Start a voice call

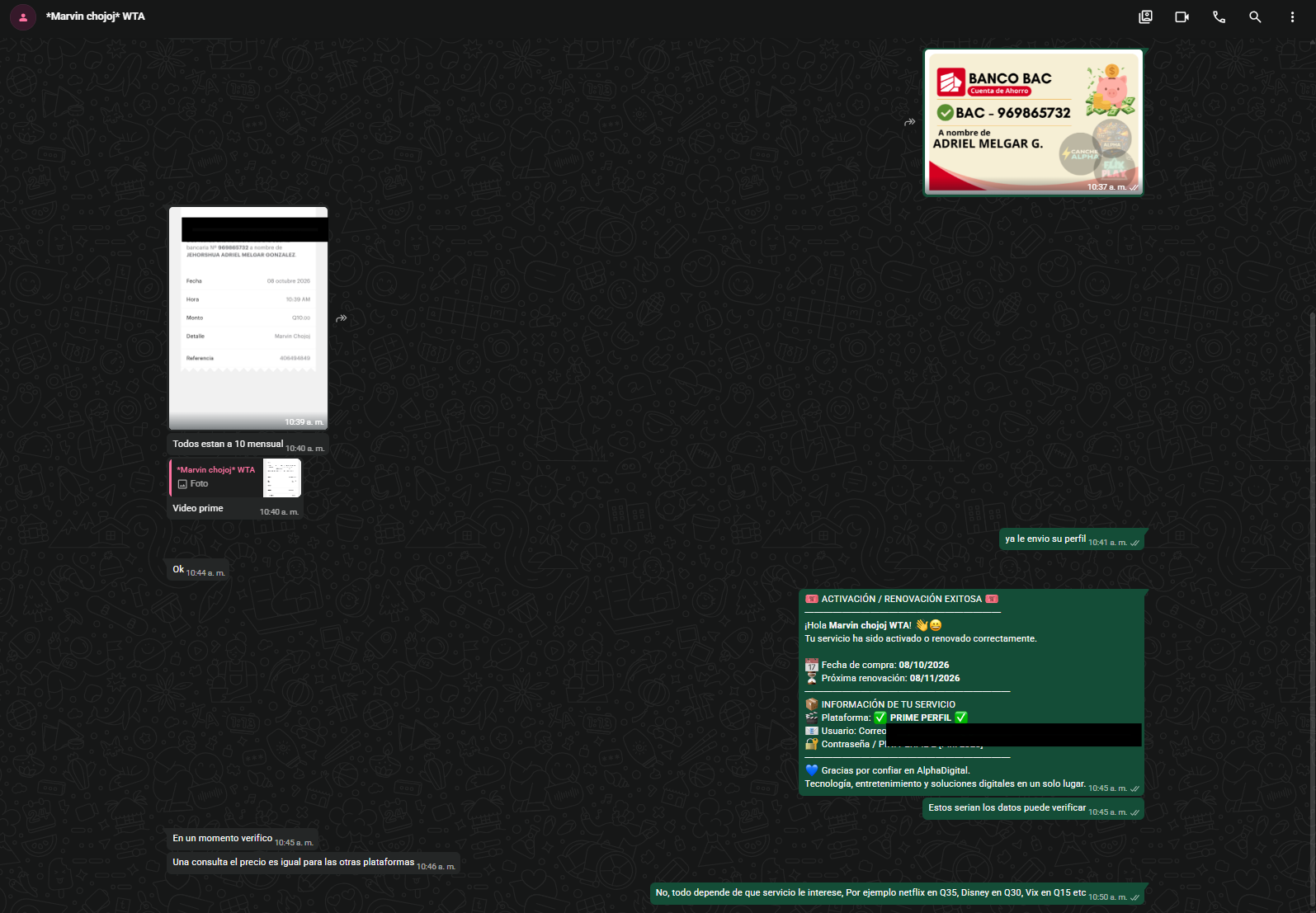pos(1219,16)
